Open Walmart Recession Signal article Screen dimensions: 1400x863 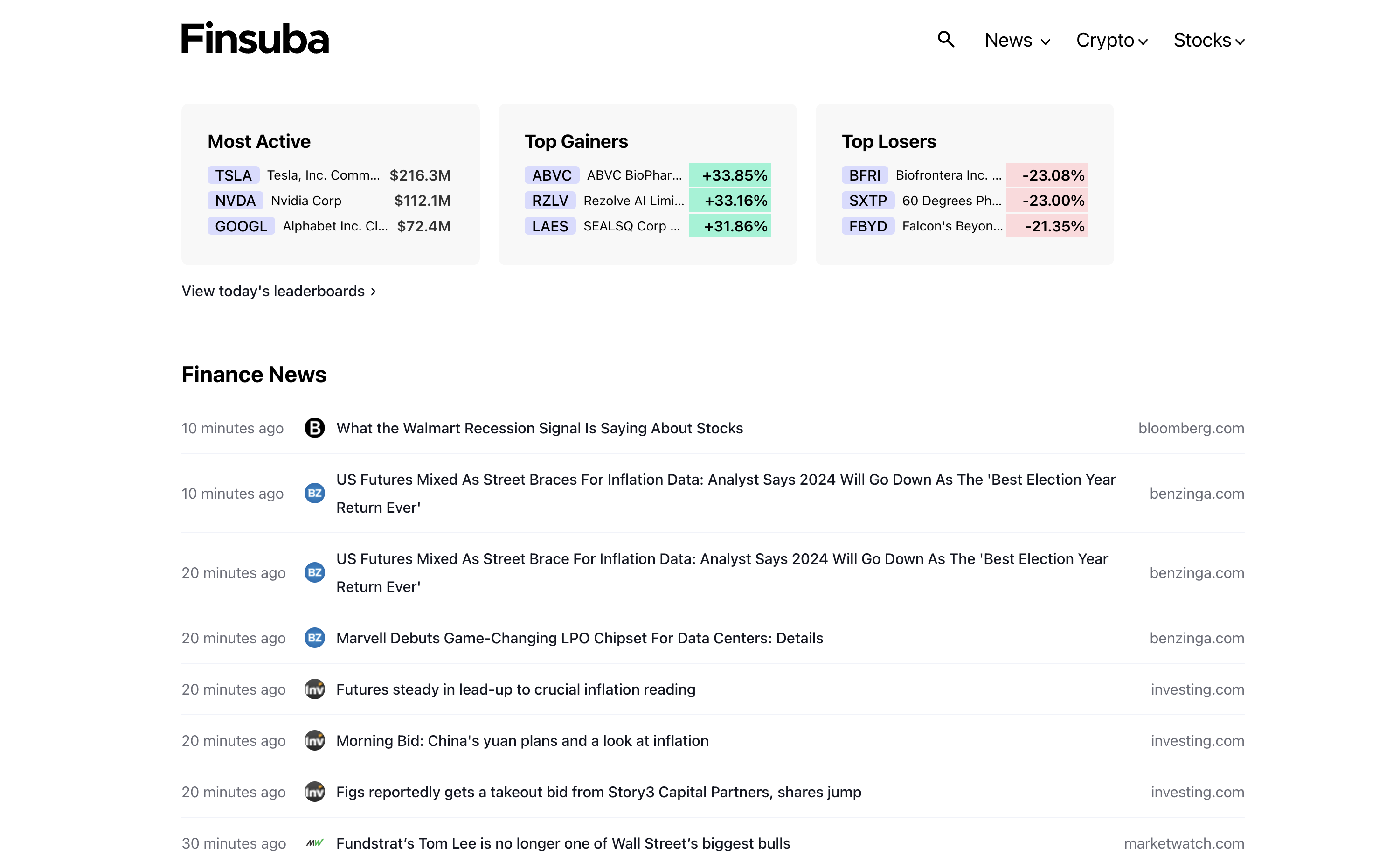coord(540,428)
